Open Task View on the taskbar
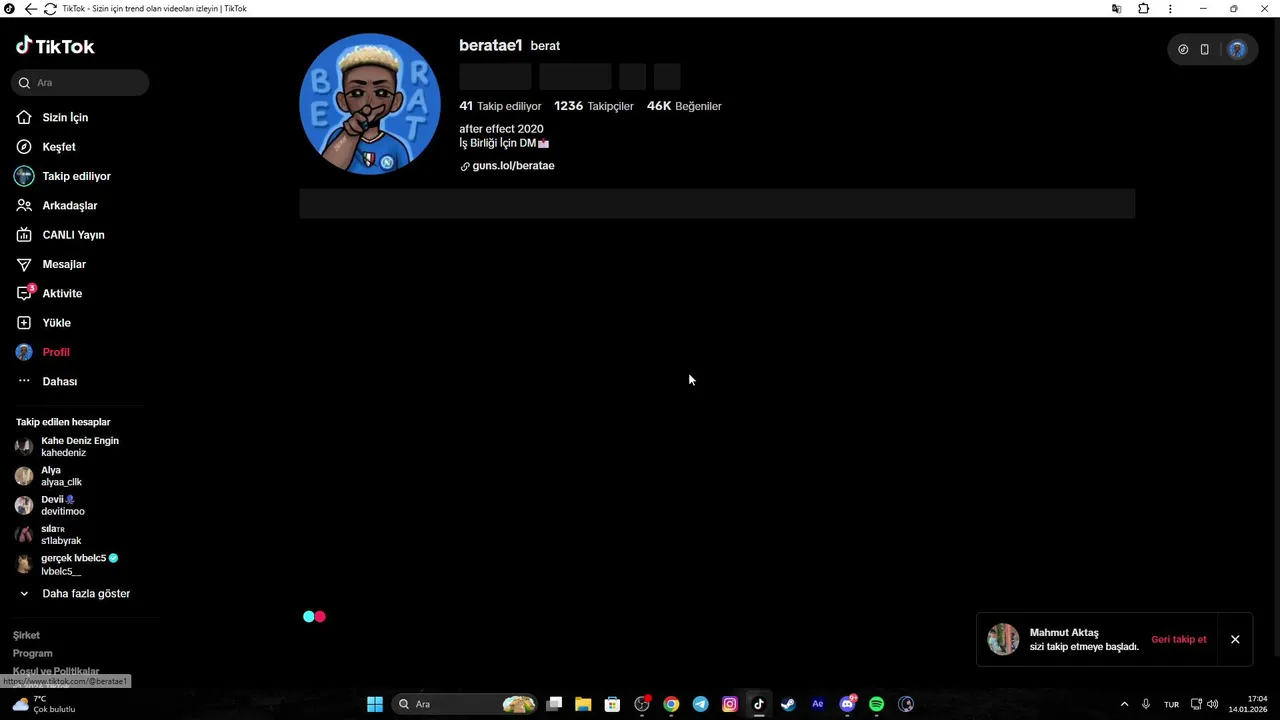The image size is (1280, 720). (554, 704)
